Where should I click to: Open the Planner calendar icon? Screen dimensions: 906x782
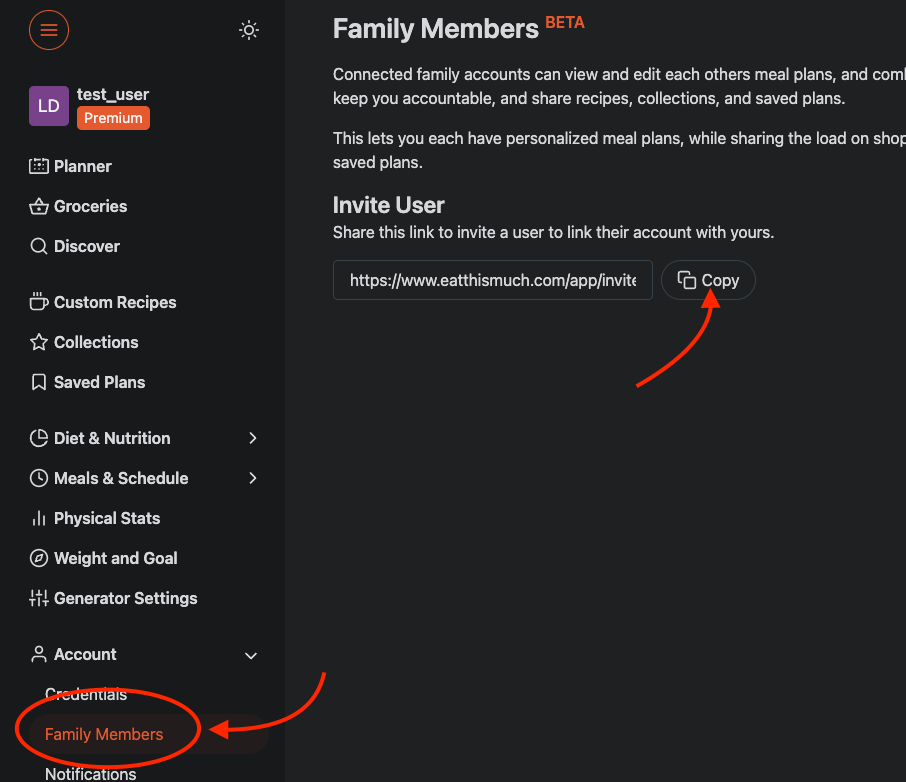39,166
